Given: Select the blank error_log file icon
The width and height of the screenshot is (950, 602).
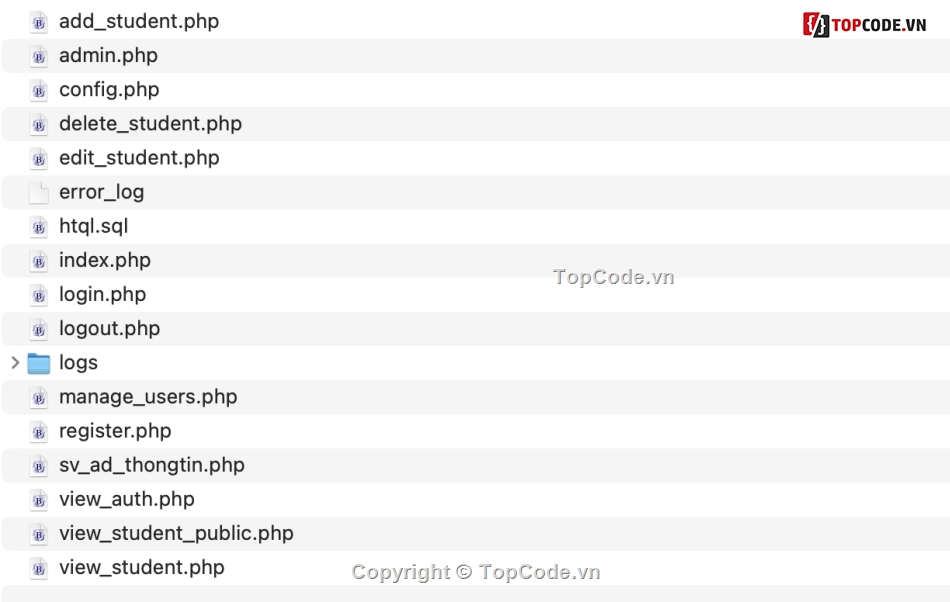Looking at the screenshot, I should (39, 193).
